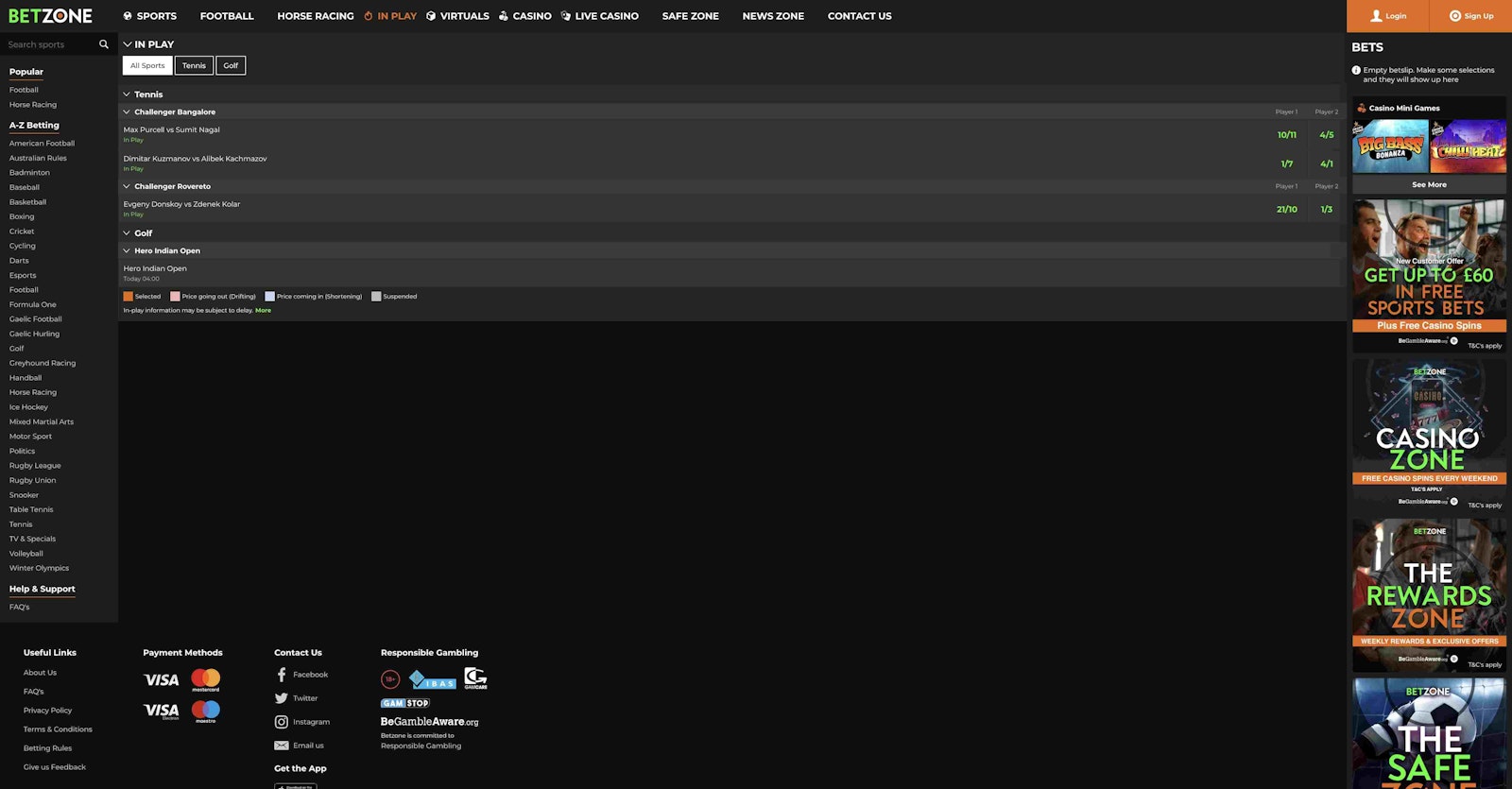Click the BETZONE logo
The image size is (1512, 789).
tap(50, 16)
